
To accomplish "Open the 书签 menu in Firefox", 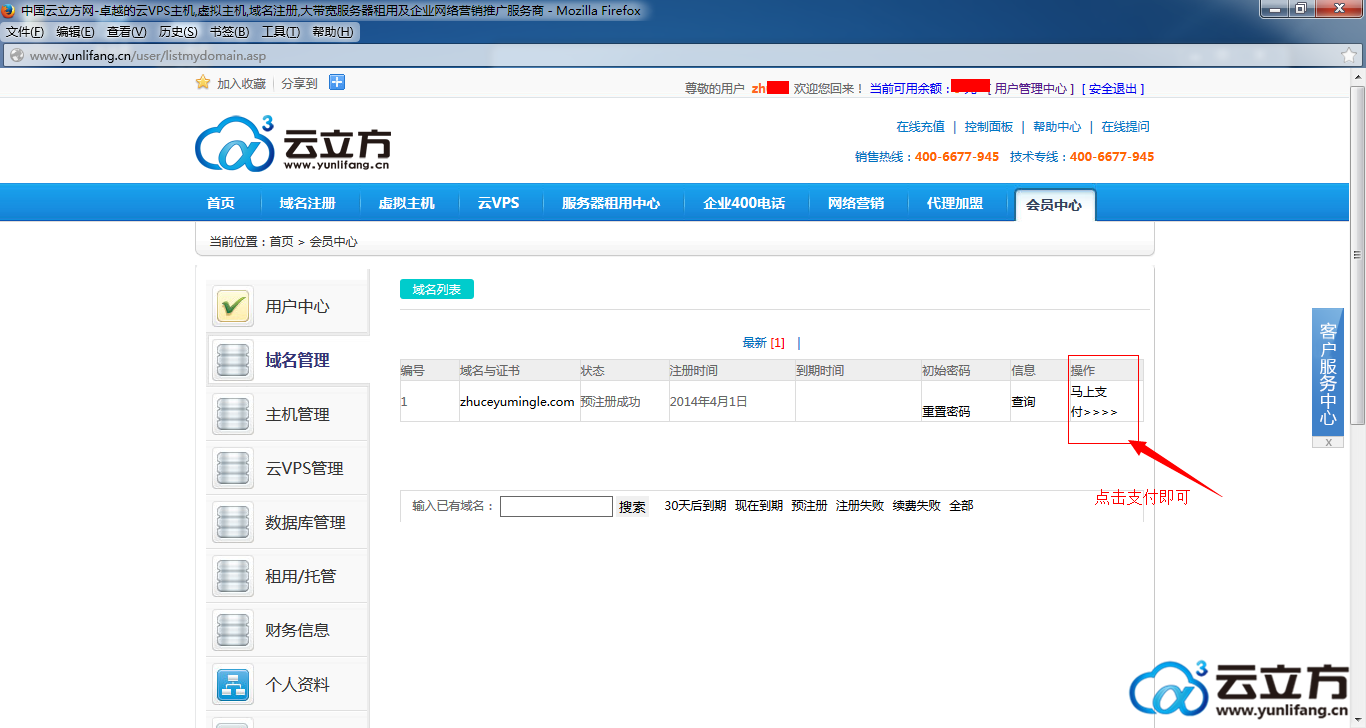I will [x=229, y=32].
